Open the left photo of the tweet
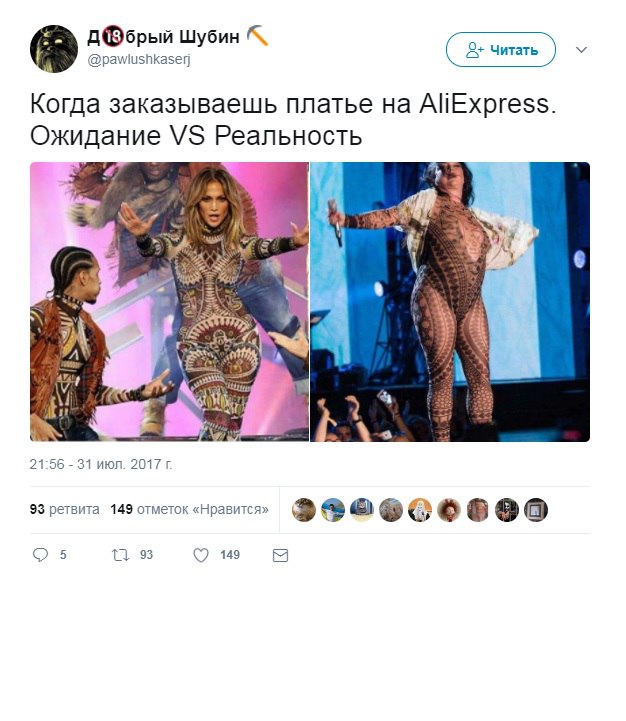Screen dimensions: 626x721 click(x=169, y=302)
